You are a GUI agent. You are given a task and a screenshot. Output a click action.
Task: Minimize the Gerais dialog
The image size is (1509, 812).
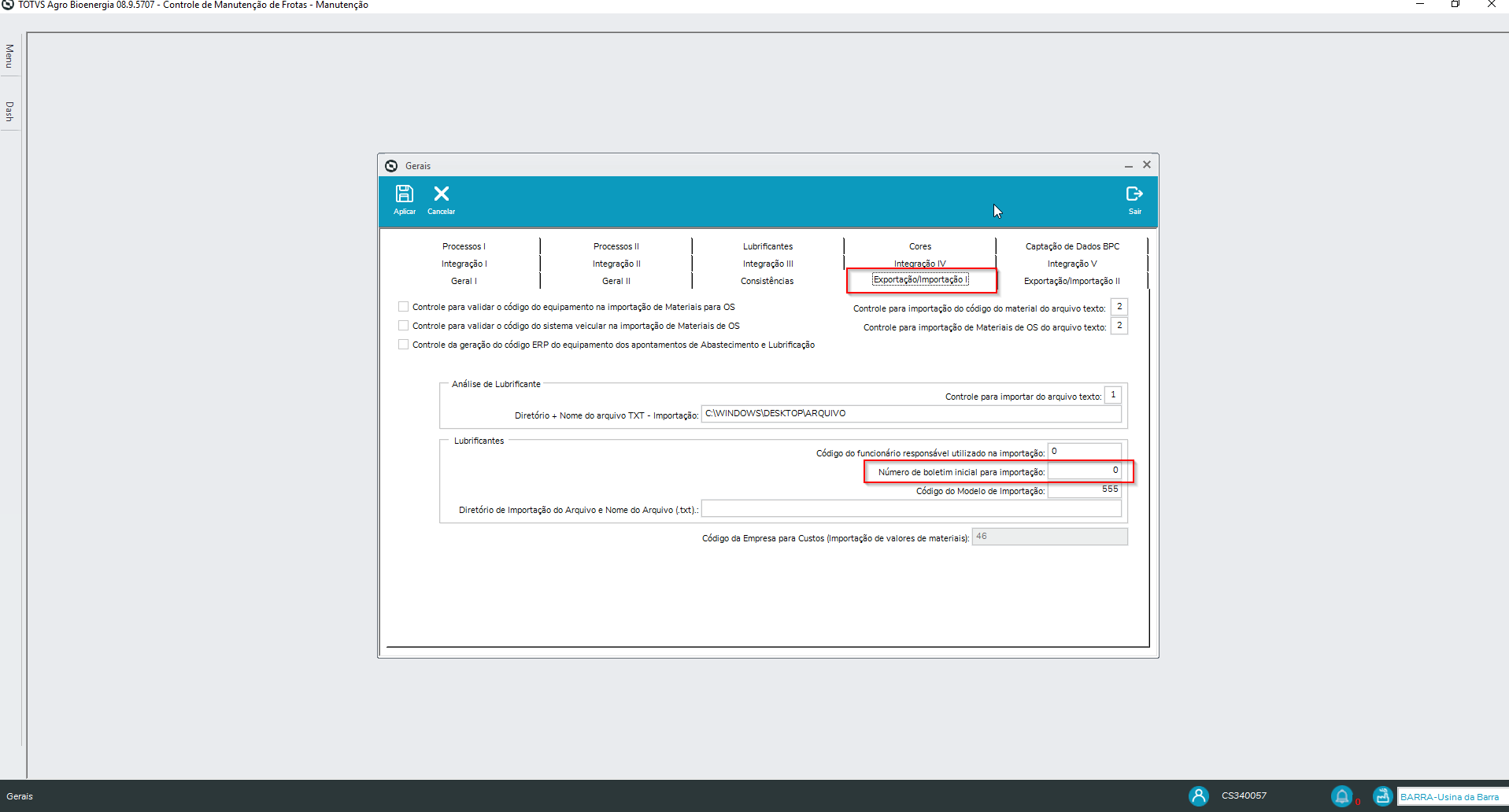click(x=1128, y=165)
